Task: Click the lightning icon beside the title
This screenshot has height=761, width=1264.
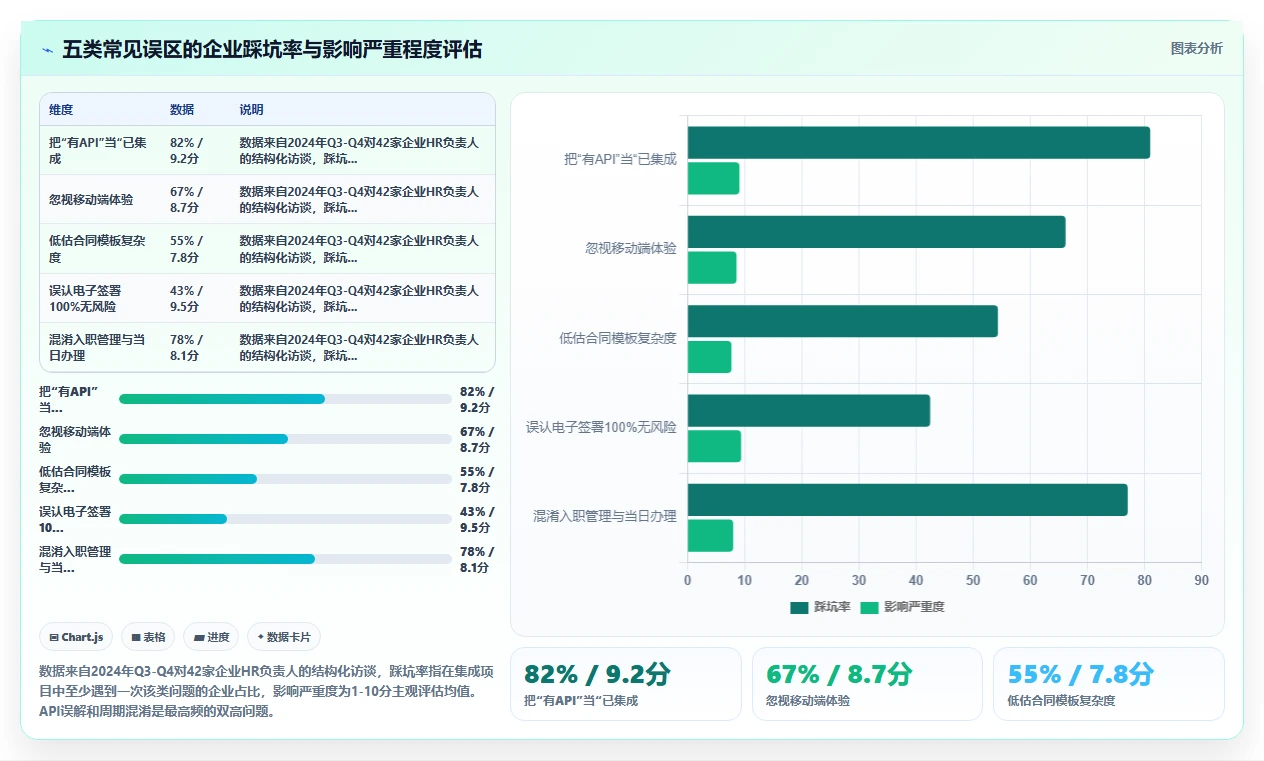Action: [x=47, y=50]
